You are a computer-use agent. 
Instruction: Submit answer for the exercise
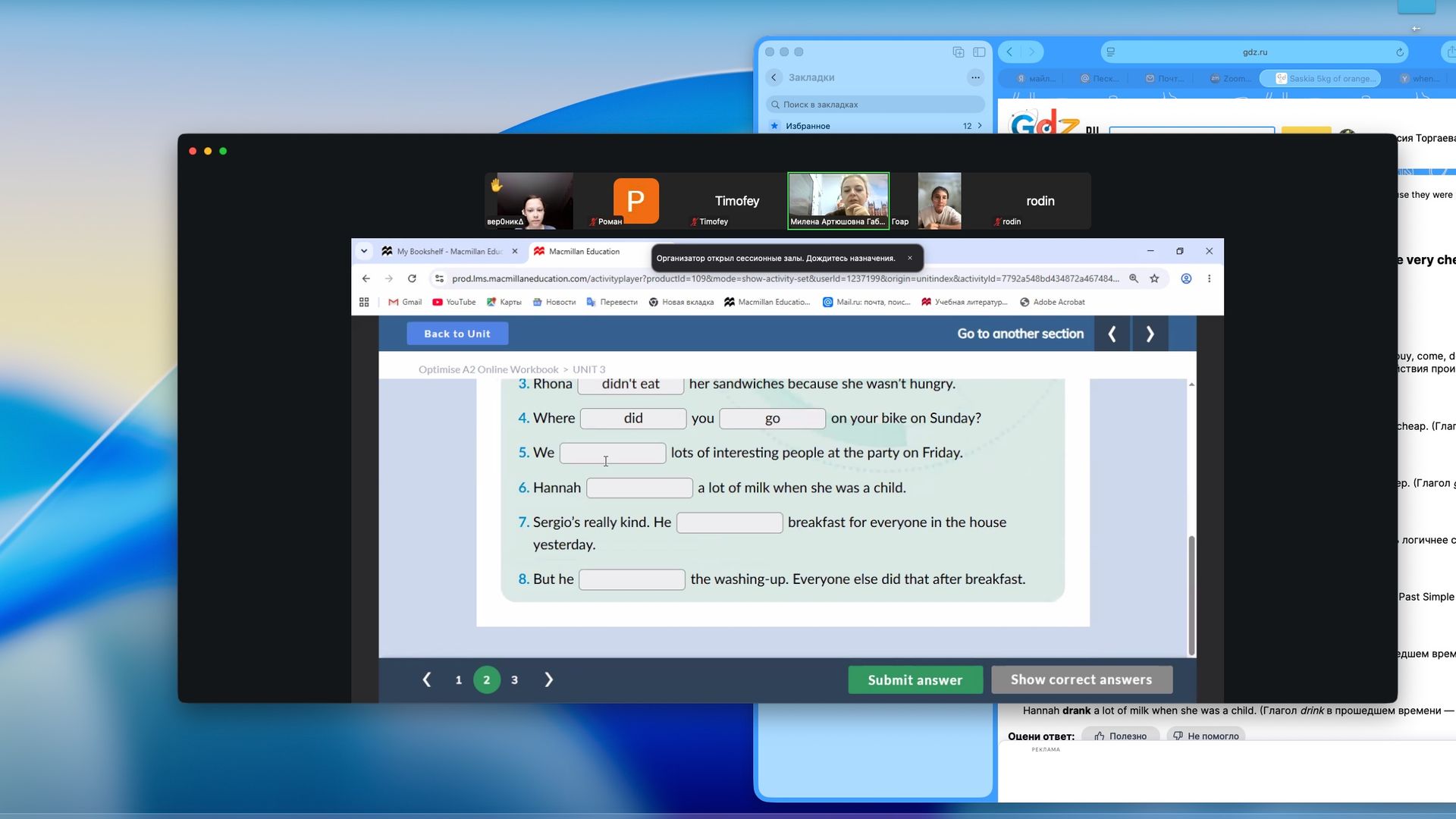915,679
